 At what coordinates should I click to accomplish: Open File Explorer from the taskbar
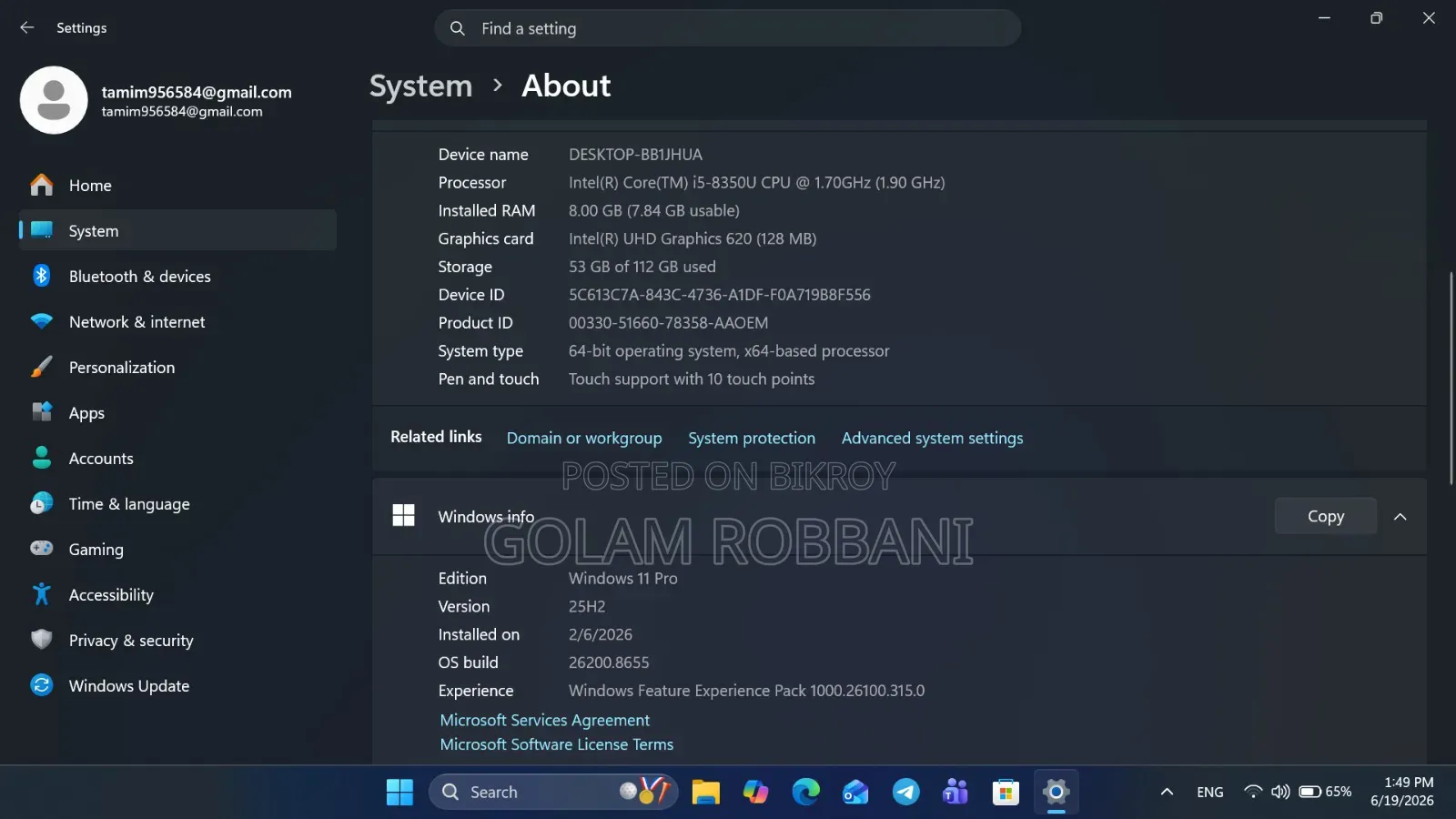click(705, 793)
